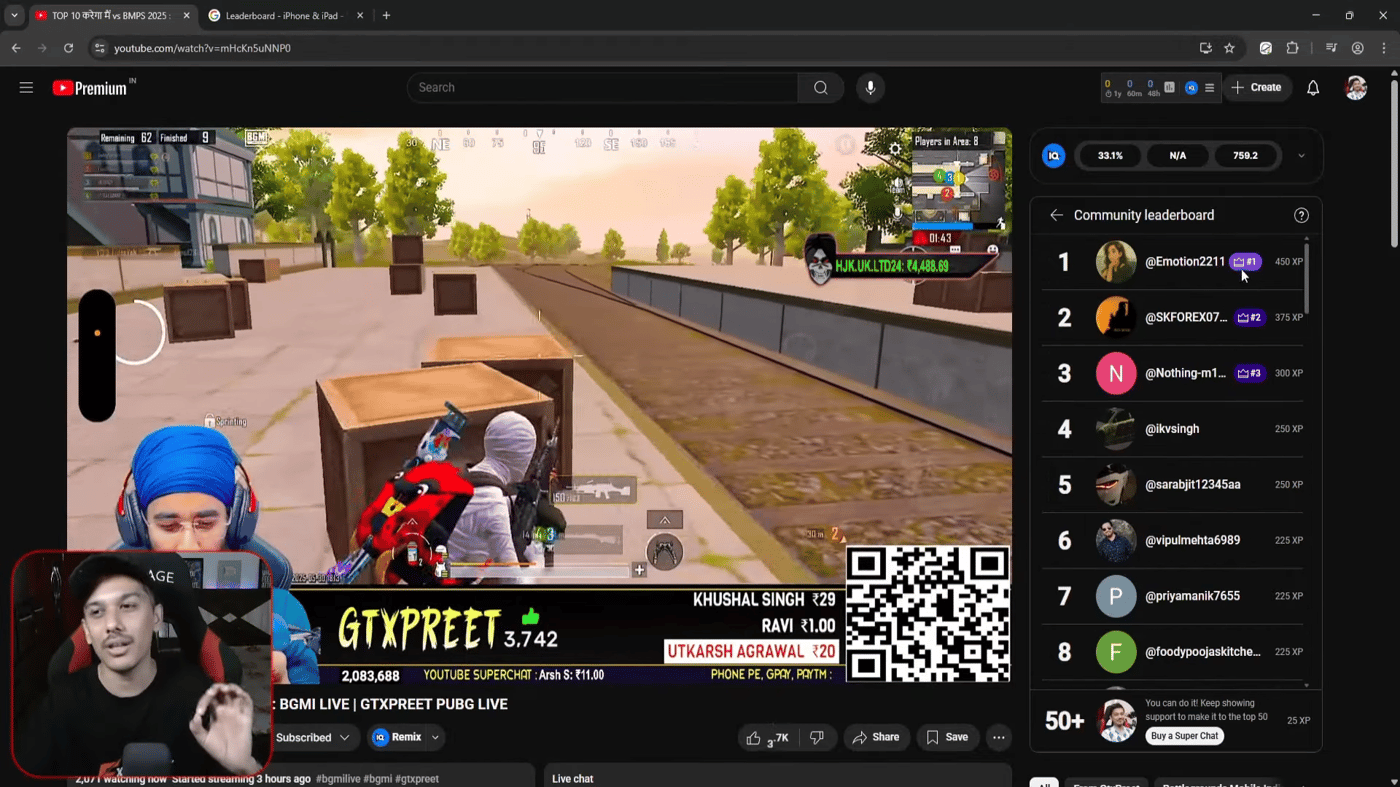This screenshot has height=787, width=1400.
Task: Open the leaderboard help question mark
Action: click(1301, 215)
